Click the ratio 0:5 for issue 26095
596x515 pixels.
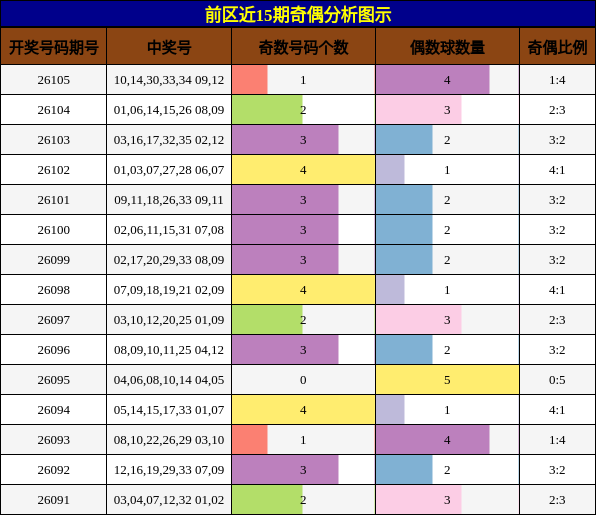[557, 380]
